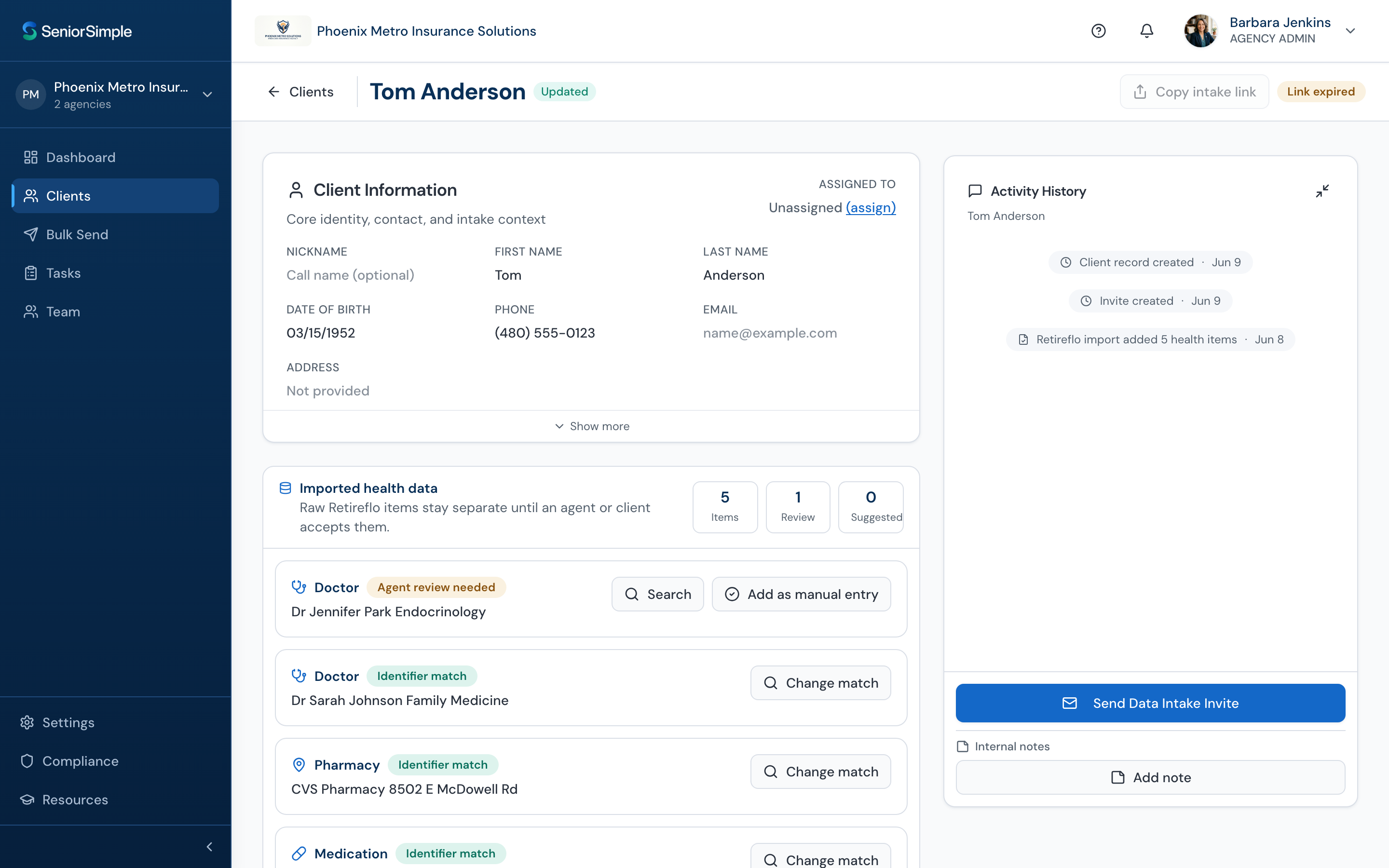Click stethoscope icon for Dr Jennifer Park
The image size is (1389, 868).
299,587
